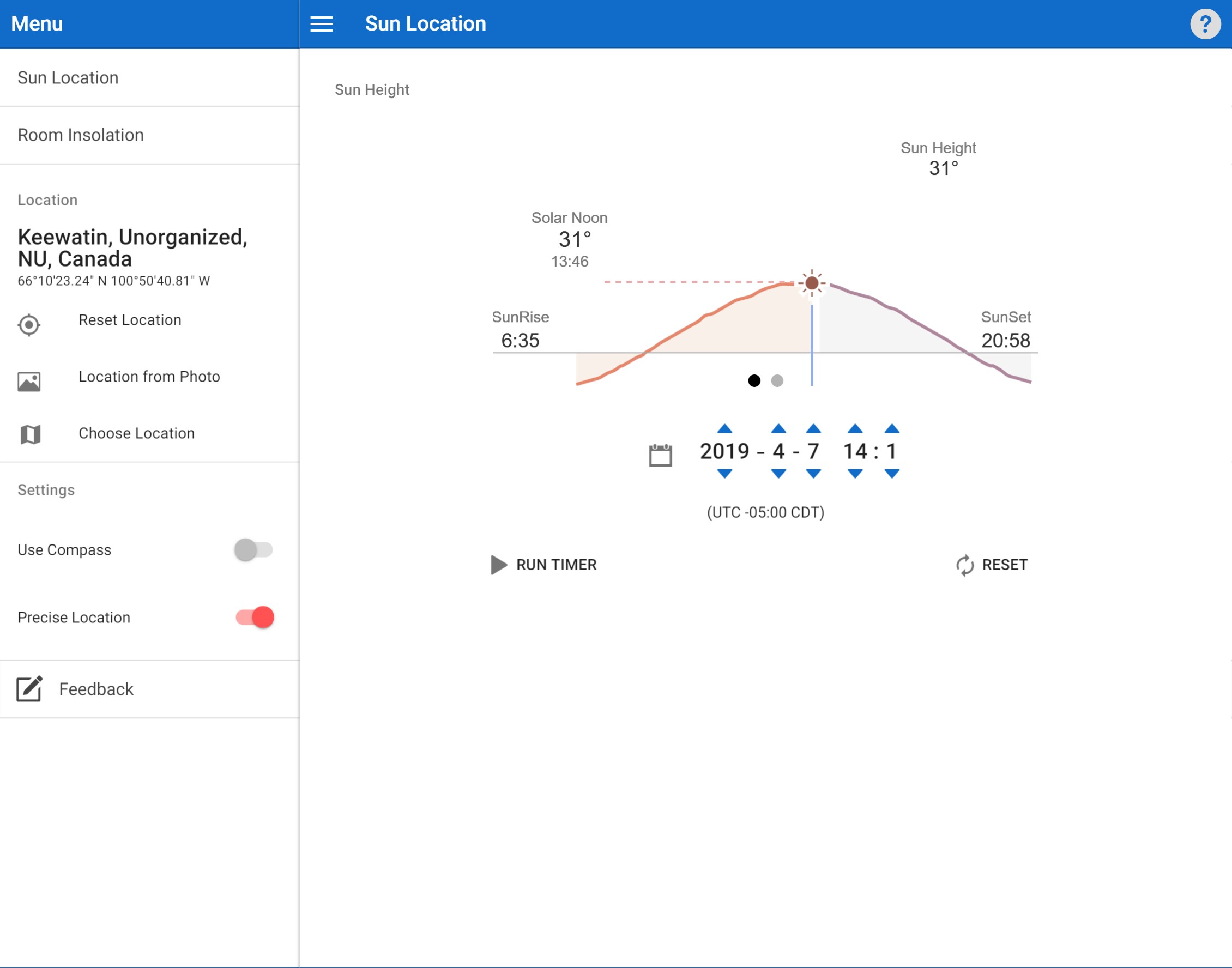
Task: Open the calendar date picker icon
Action: pos(660,455)
